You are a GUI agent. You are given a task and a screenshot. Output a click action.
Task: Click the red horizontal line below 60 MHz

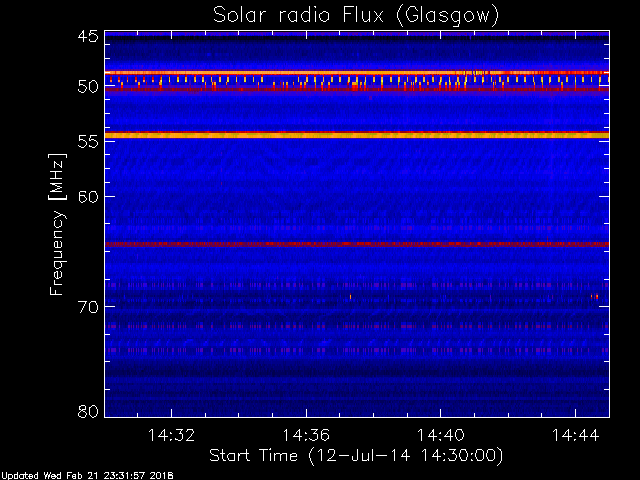click(x=357, y=244)
